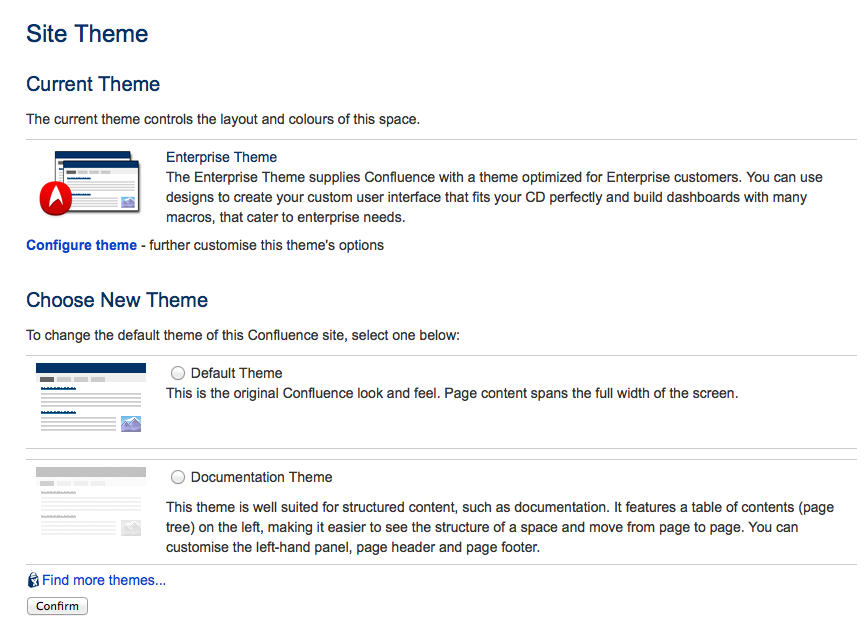Click the red arrow badge on Enterprise Theme preview
Viewport: 867px width, 642px height.
coord(57,199)
